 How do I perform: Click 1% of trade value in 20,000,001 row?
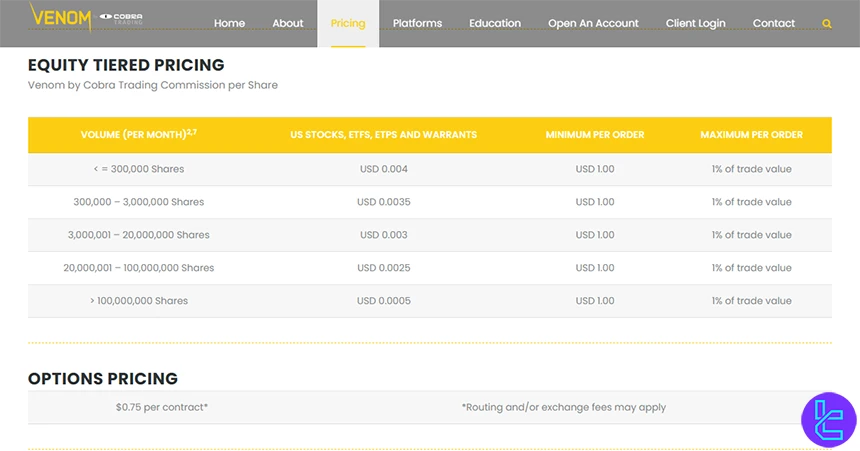click(x=751, y=268)
